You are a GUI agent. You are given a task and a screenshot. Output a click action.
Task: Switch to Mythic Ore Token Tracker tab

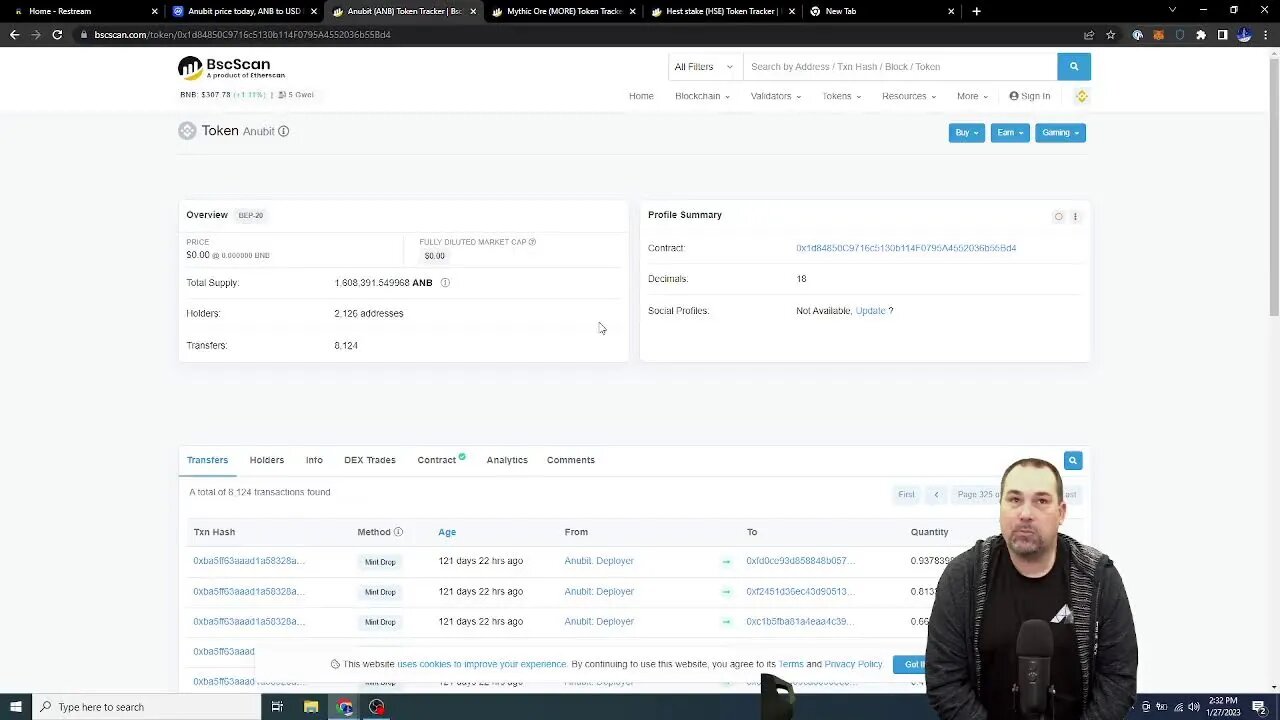(565, 11)
